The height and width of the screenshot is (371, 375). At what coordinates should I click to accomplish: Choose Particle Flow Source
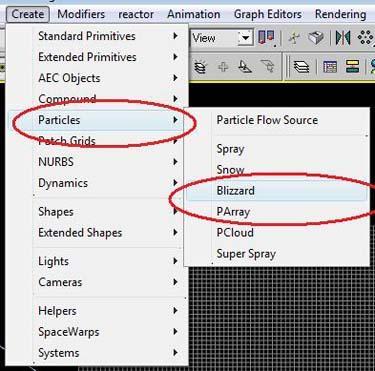pos(277,120)
